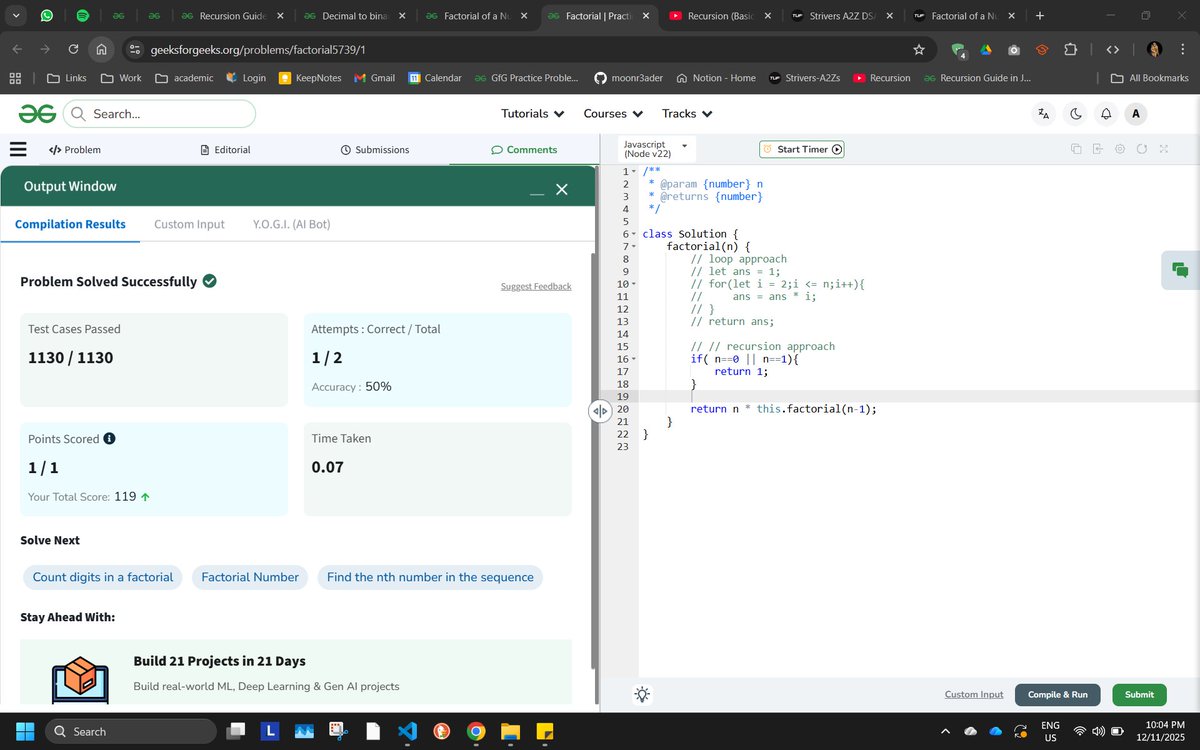Open the Strivers-A2Zs bookmark
Screen dimensions: 1200x750
pos(807,78)
